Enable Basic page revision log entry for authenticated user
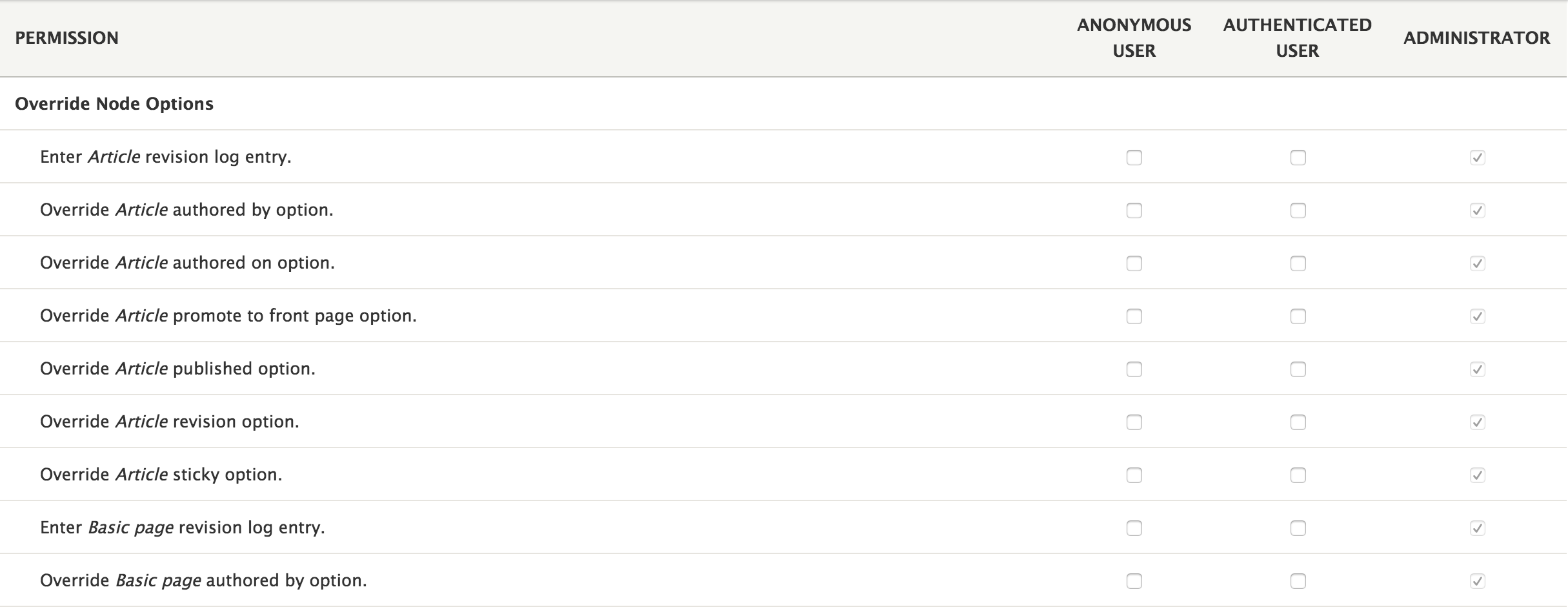Image resolution: width=1568 pixels, height=607 pixels. pos(1298,528)
